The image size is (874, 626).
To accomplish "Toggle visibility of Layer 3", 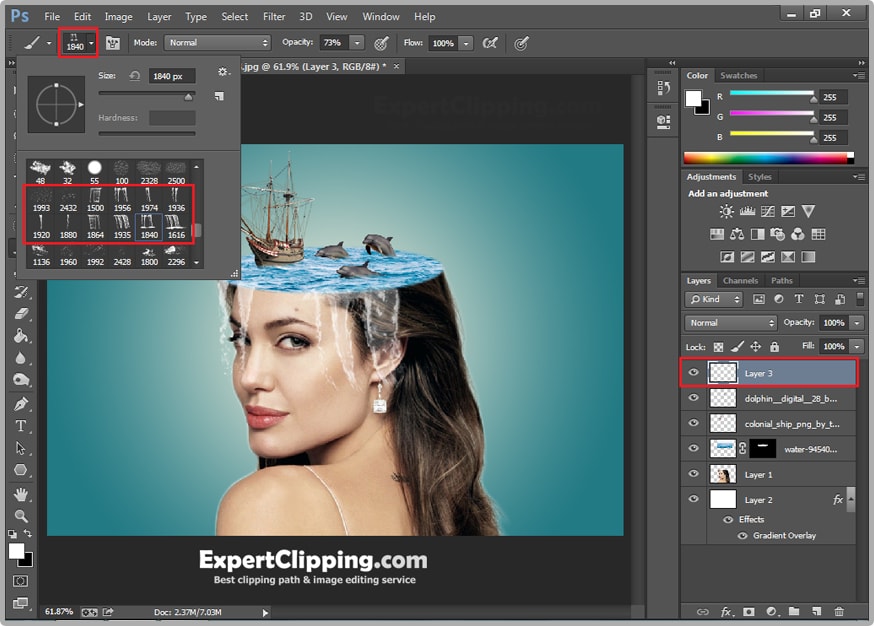I will (x=693, y=372).
